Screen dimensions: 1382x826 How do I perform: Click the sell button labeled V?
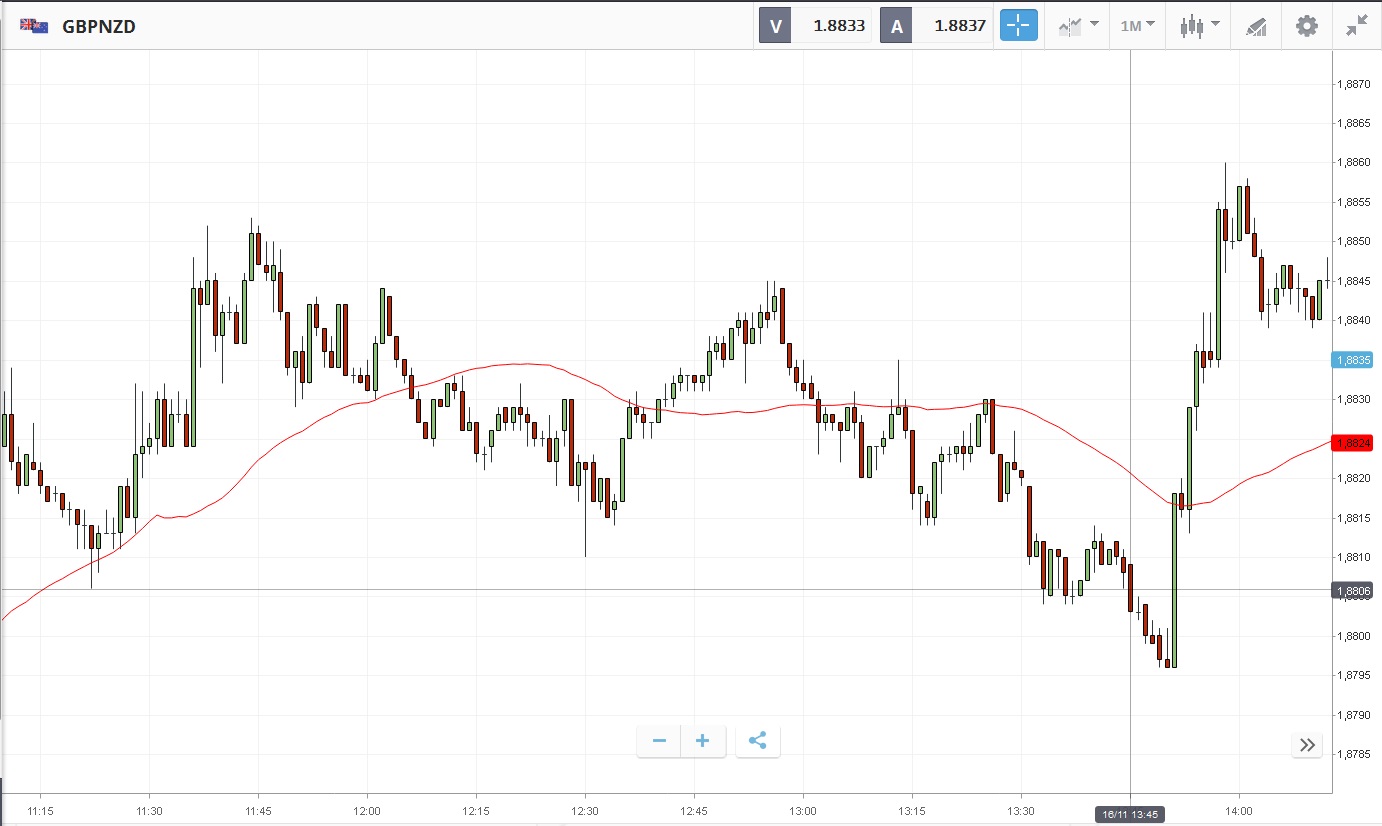775,26
